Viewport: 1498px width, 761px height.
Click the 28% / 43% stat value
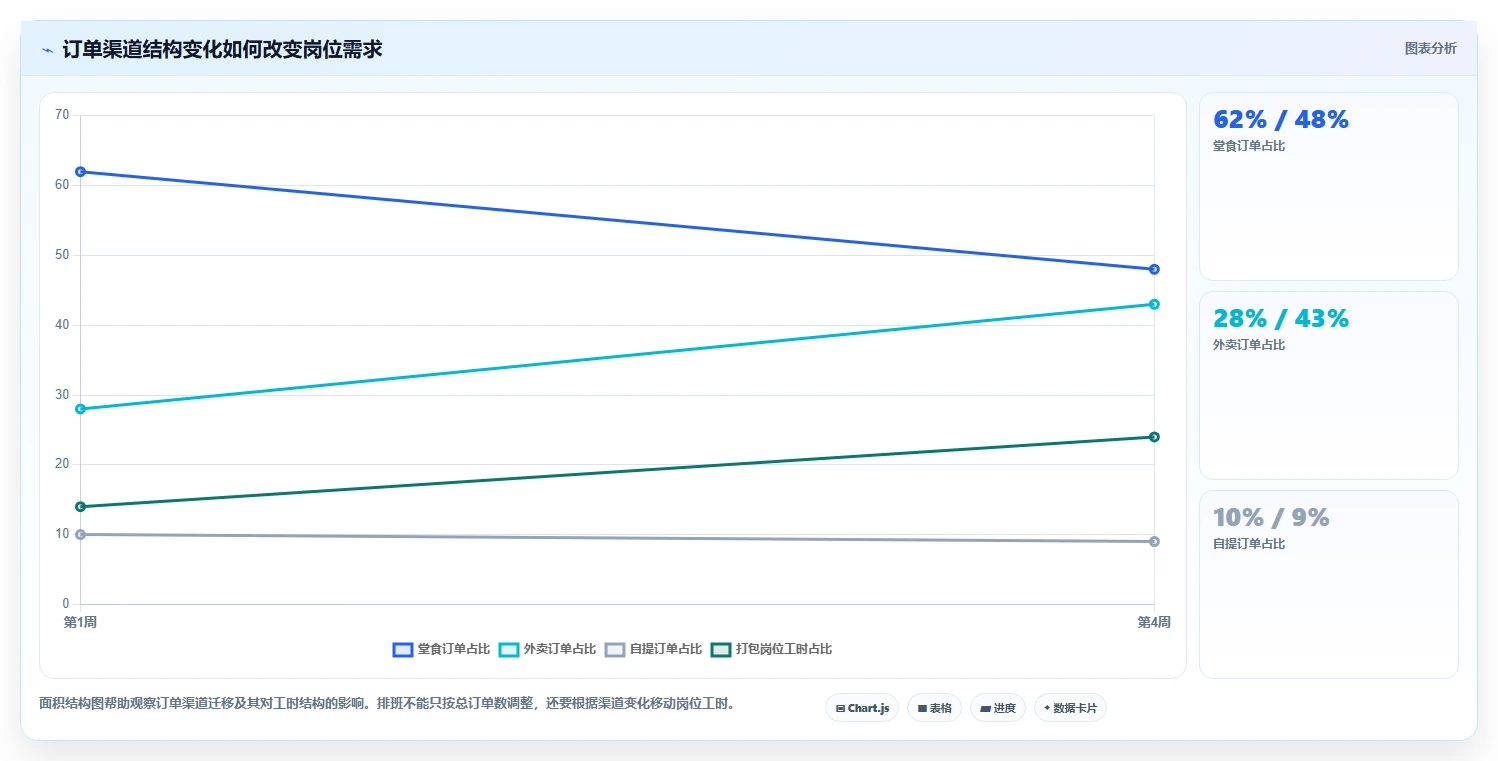tap(1281, 318)
